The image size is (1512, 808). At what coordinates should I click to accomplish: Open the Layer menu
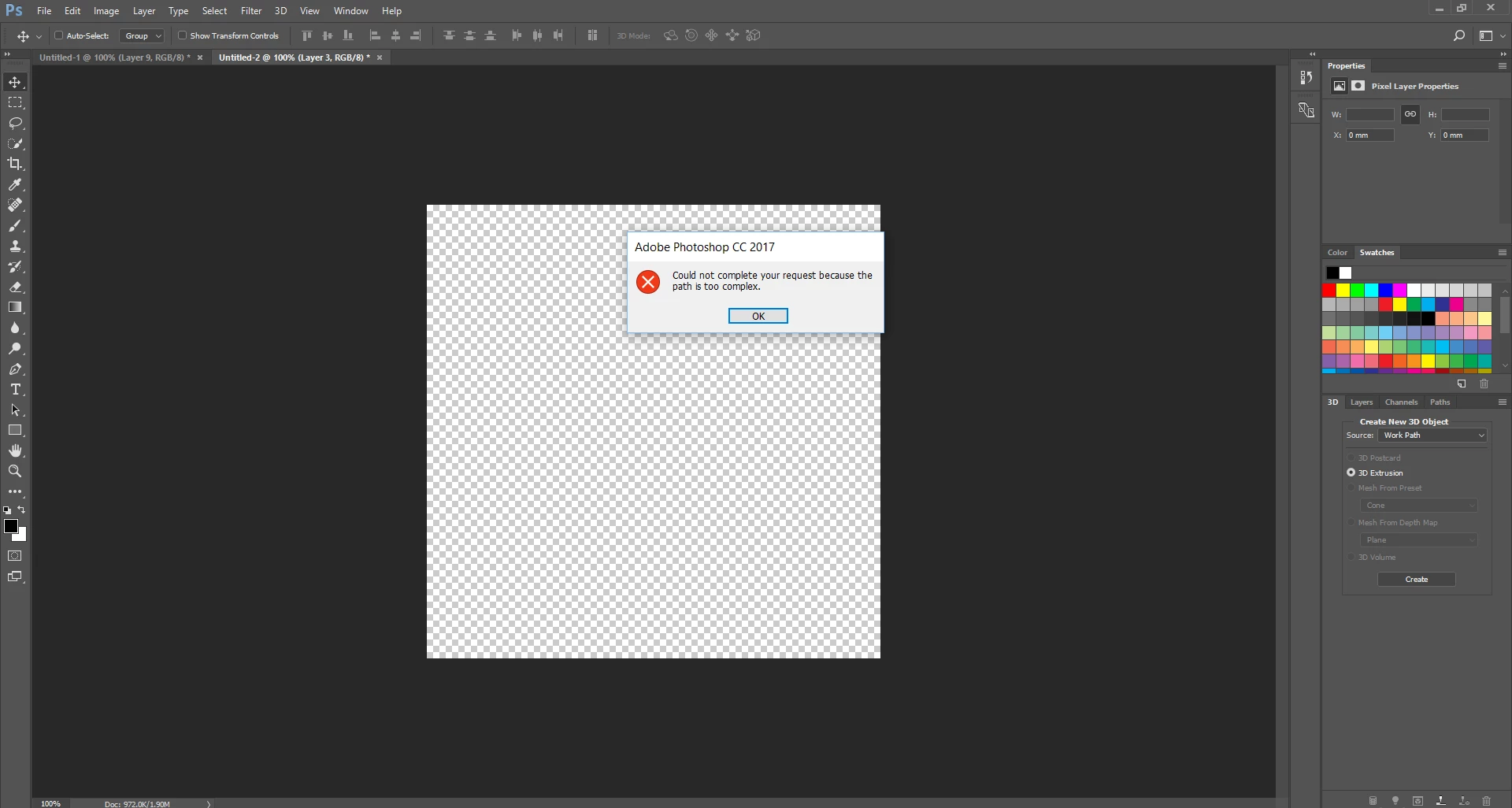[144, 11]
